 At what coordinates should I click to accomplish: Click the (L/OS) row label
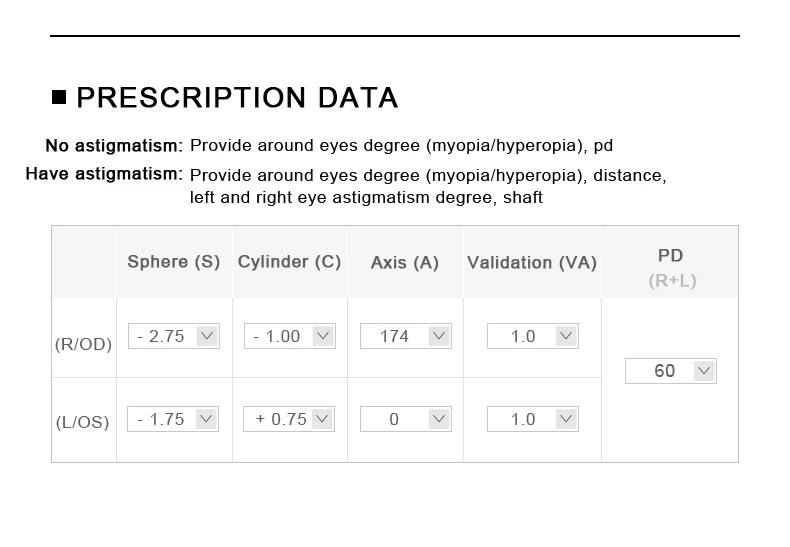(84, 422)
